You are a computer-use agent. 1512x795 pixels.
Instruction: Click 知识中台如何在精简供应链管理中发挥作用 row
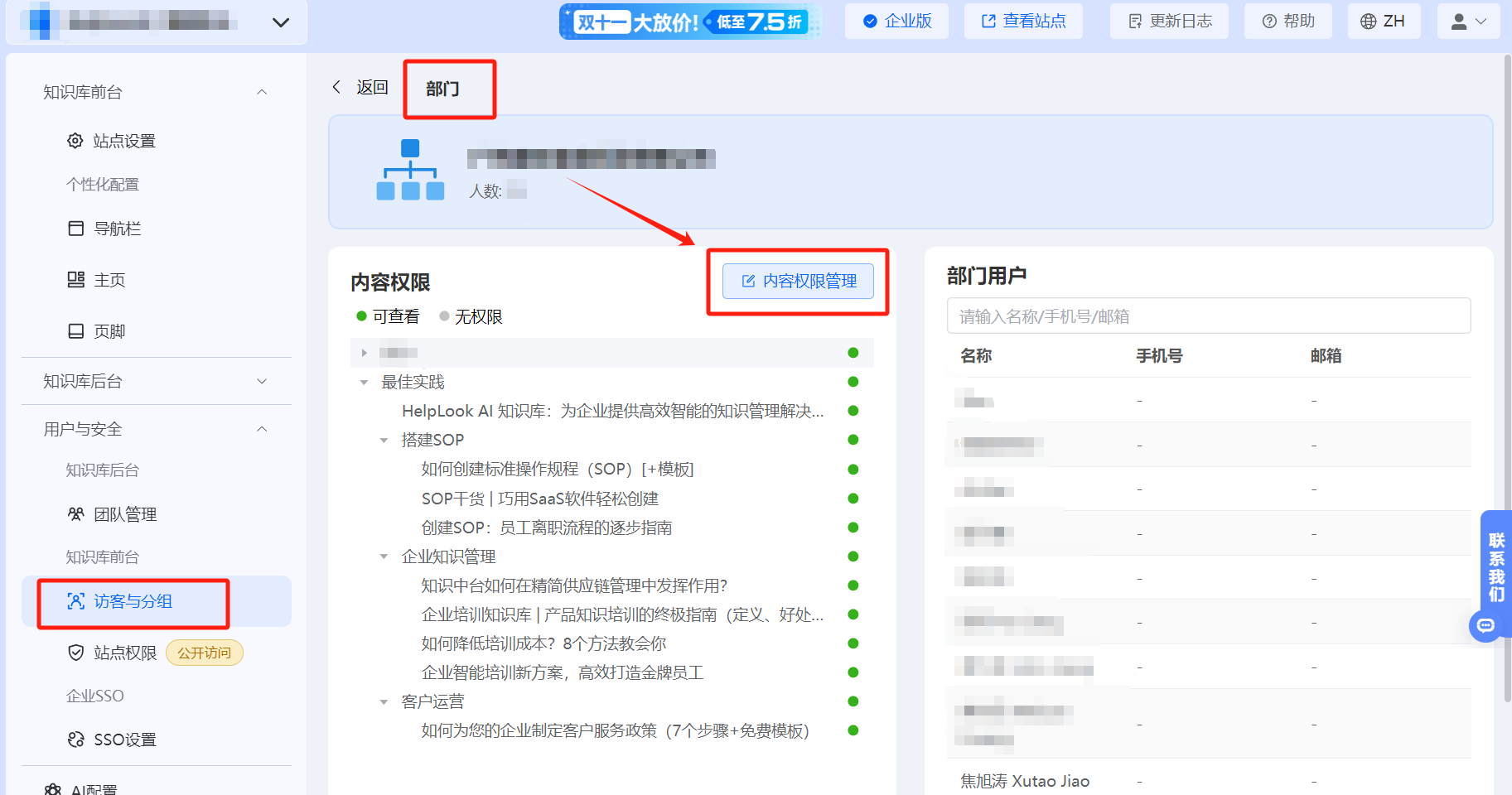pyautogui.click(x=574, y=585)
